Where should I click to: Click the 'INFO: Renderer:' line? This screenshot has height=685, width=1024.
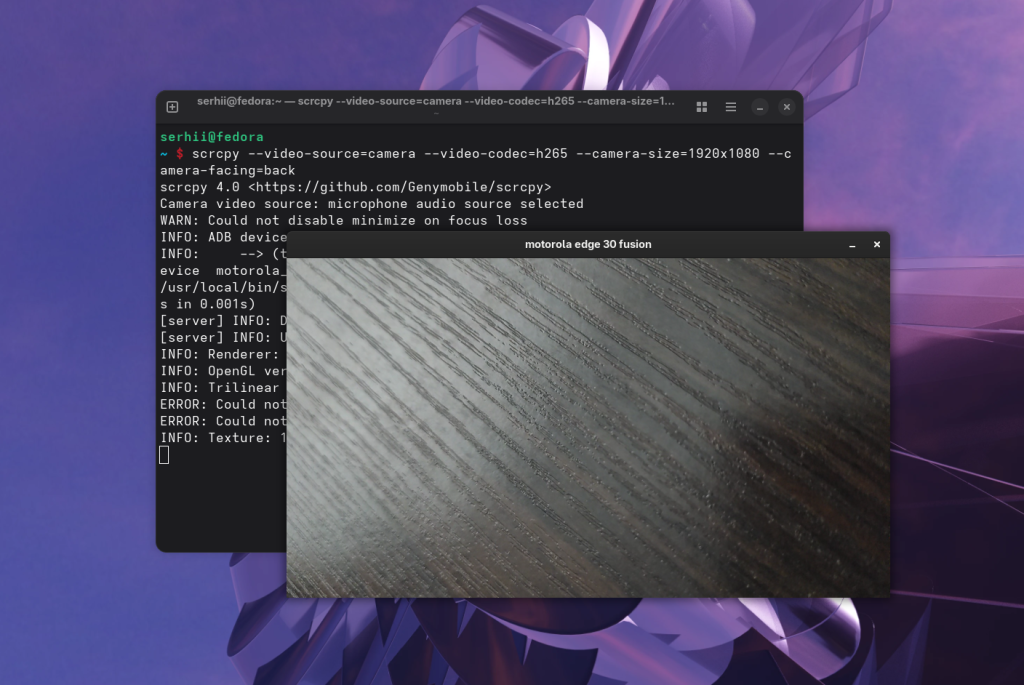tap(219, 355)
